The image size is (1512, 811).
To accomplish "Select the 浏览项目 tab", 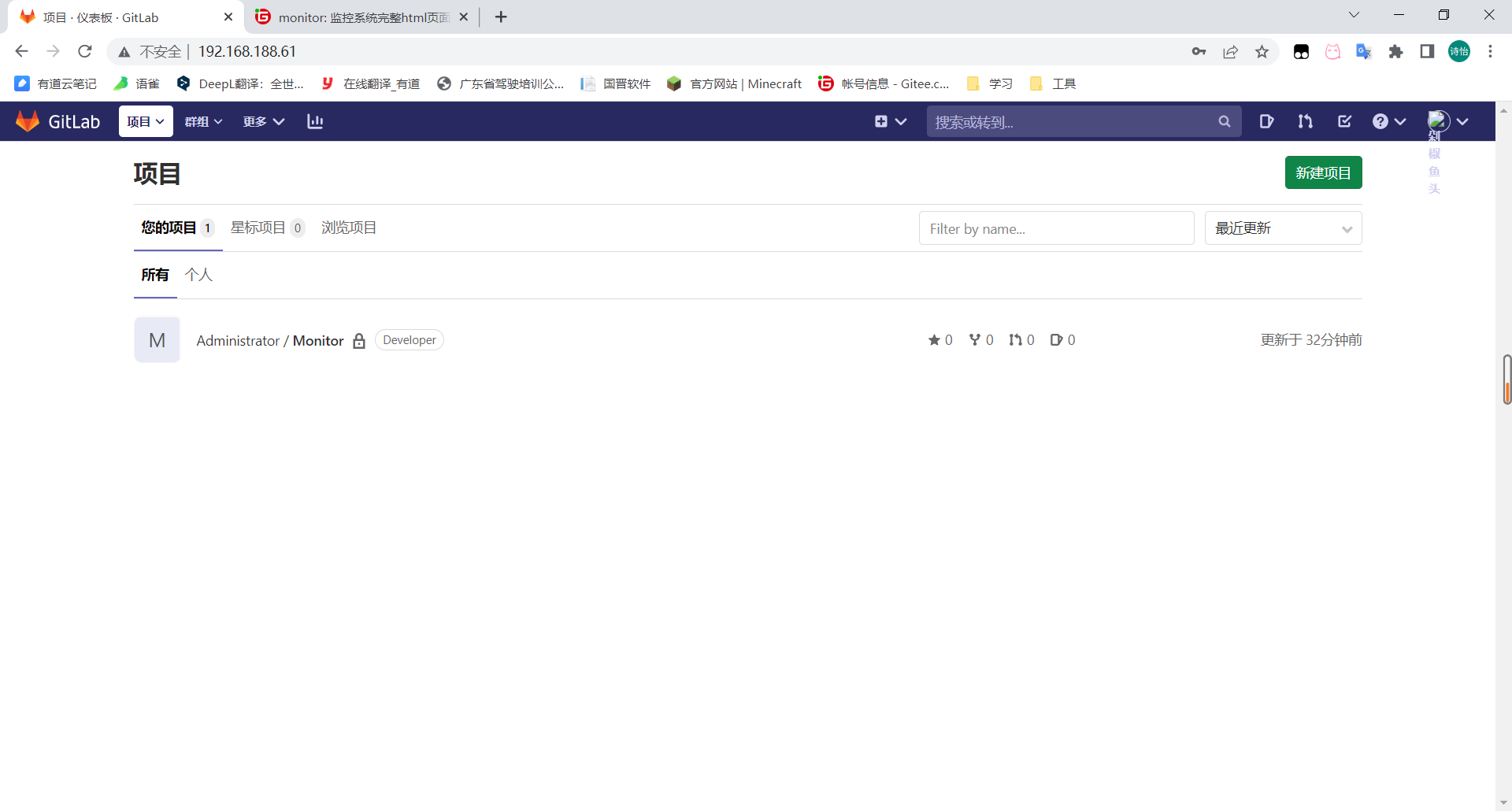I will pyautogui.click(x=349, y=228).
